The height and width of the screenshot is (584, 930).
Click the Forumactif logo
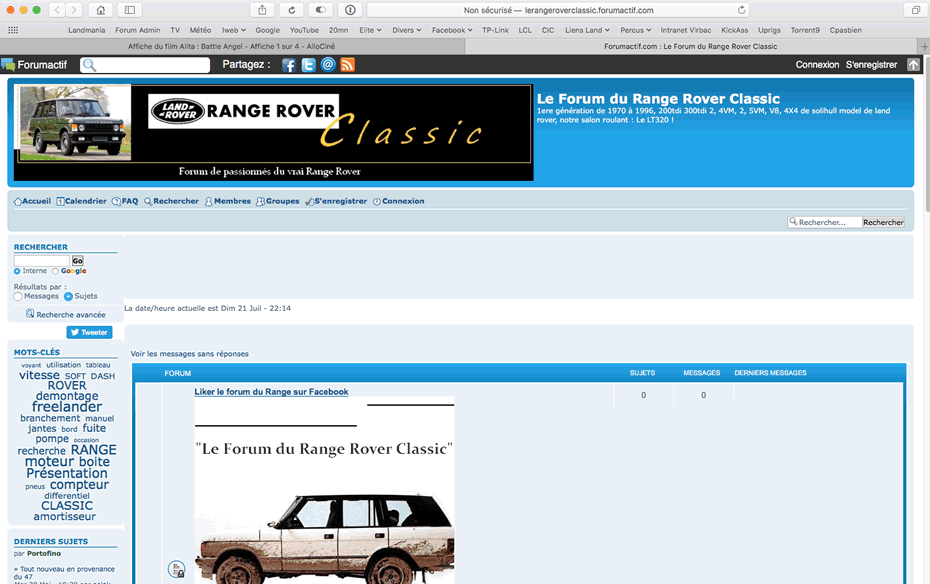point(34,65)
